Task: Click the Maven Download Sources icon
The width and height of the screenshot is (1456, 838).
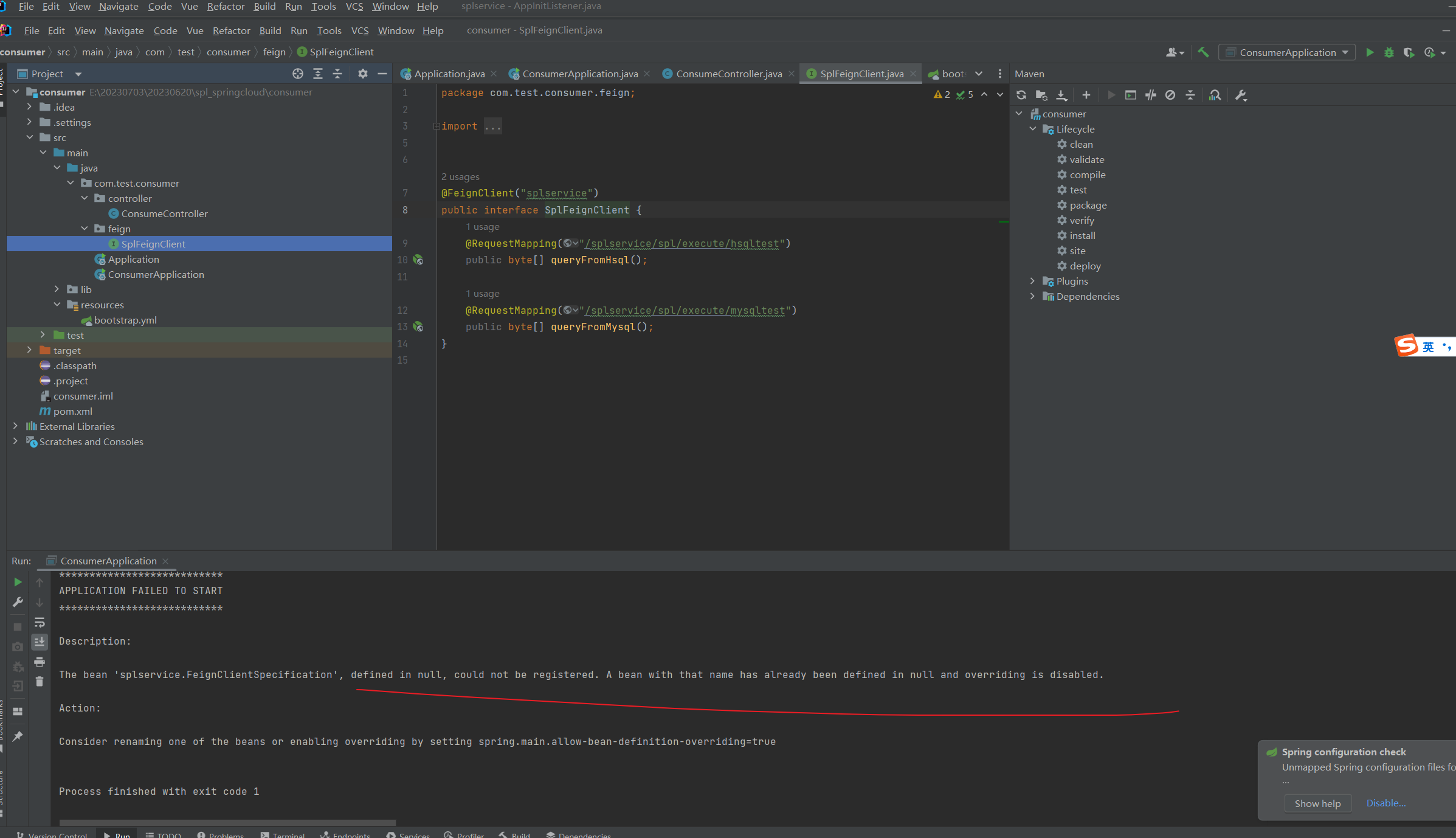Action: tap(1061, 95)
